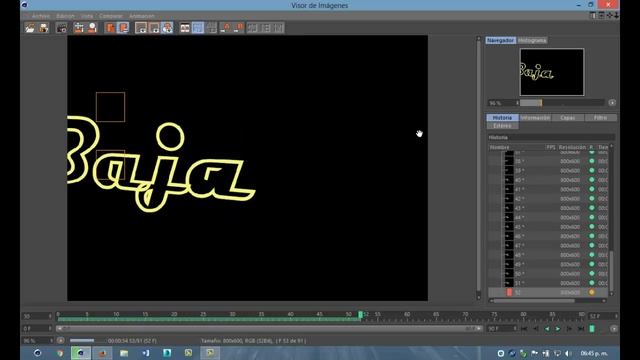This screenshot has height=360, width=640.
Task: Toggle the highlighted blue grid icon
Action: [198, 28]
